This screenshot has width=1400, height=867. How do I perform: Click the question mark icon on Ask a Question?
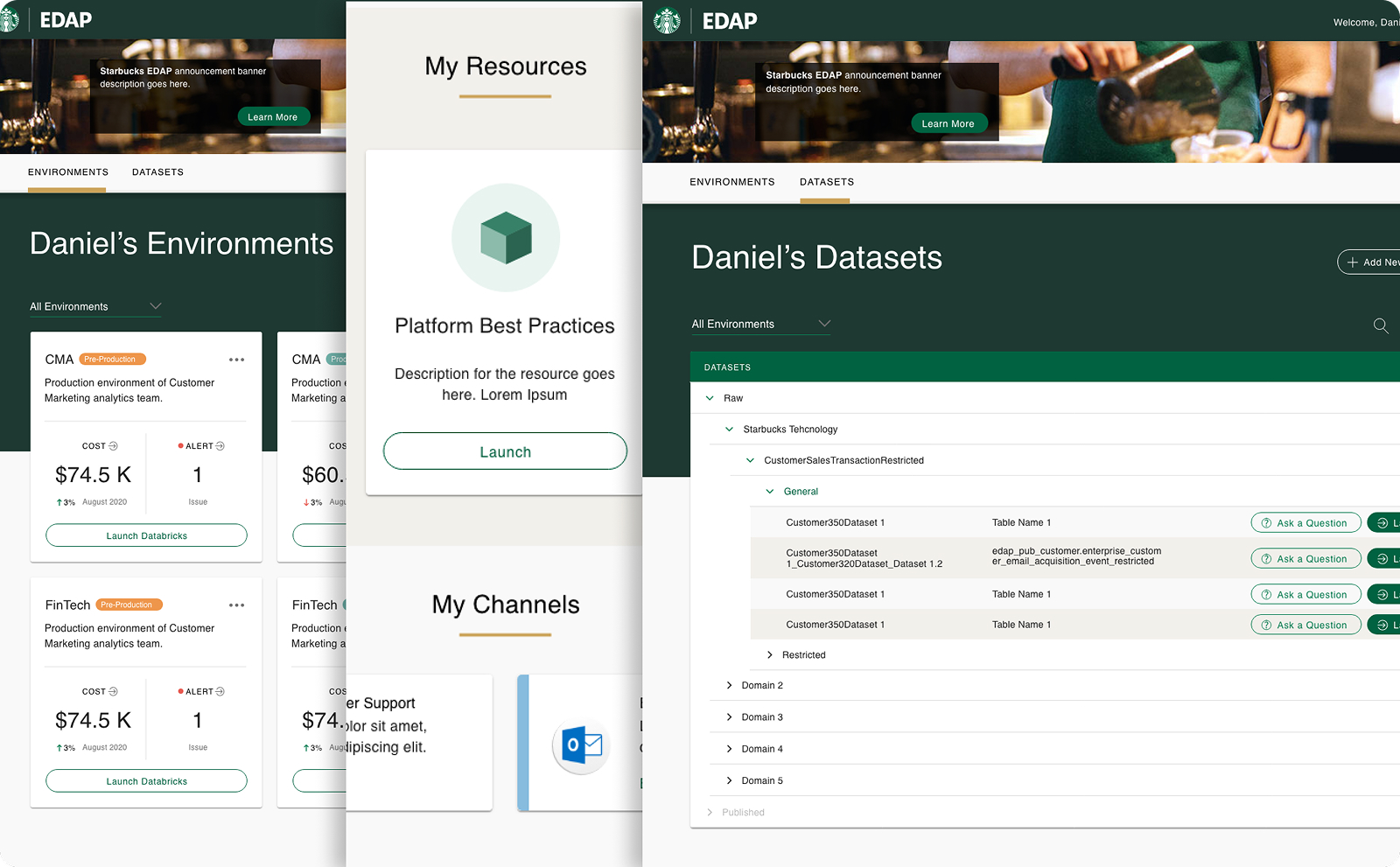(1266, 522)
